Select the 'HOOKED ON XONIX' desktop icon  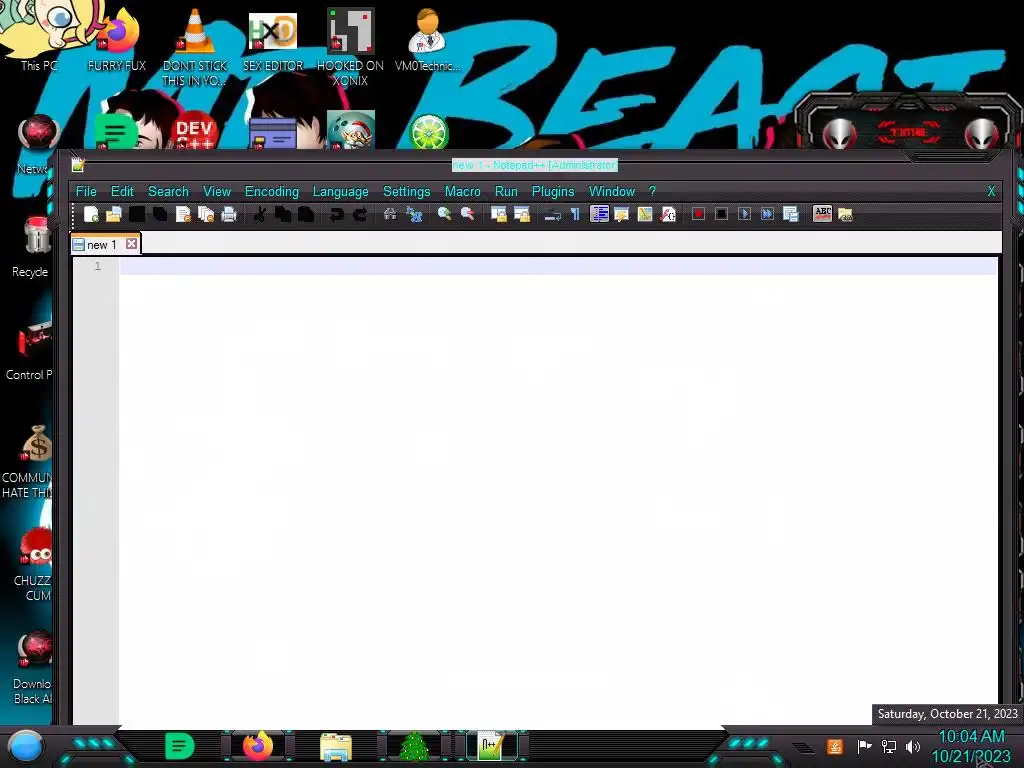click(x=350, y=47)
